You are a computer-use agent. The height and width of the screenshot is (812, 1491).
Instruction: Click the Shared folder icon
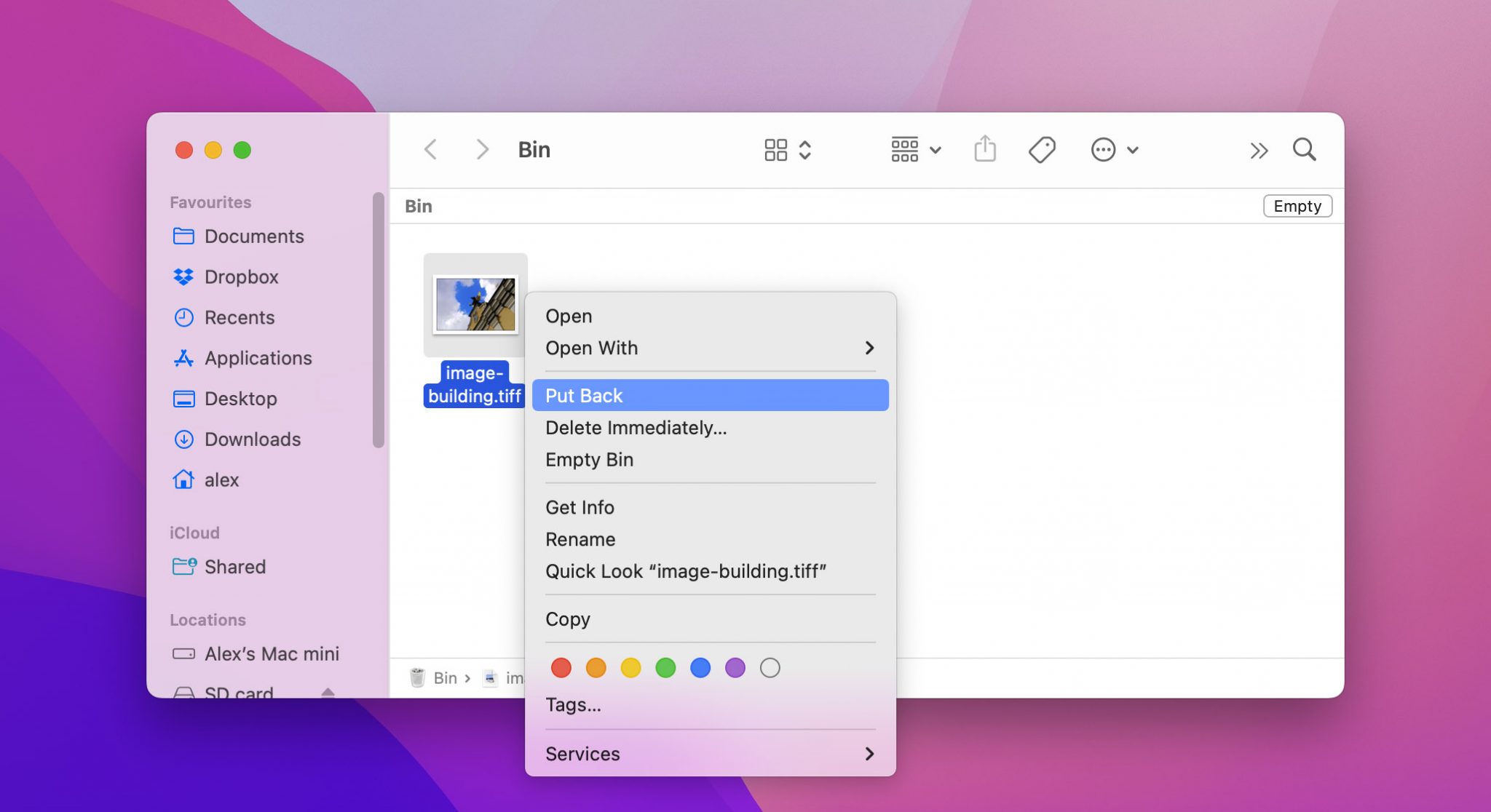coord(184,566)
